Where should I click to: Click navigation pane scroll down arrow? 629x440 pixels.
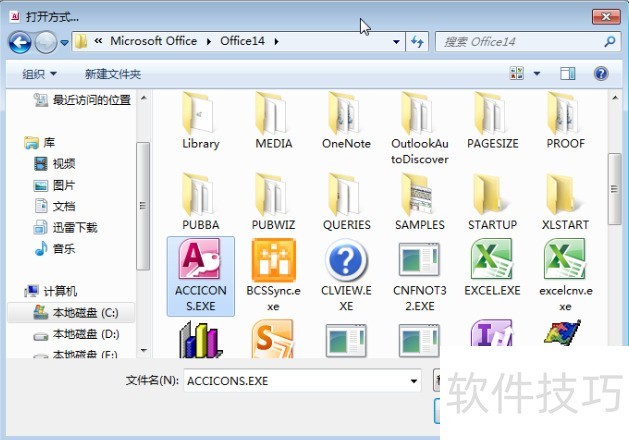click(144, 351)
